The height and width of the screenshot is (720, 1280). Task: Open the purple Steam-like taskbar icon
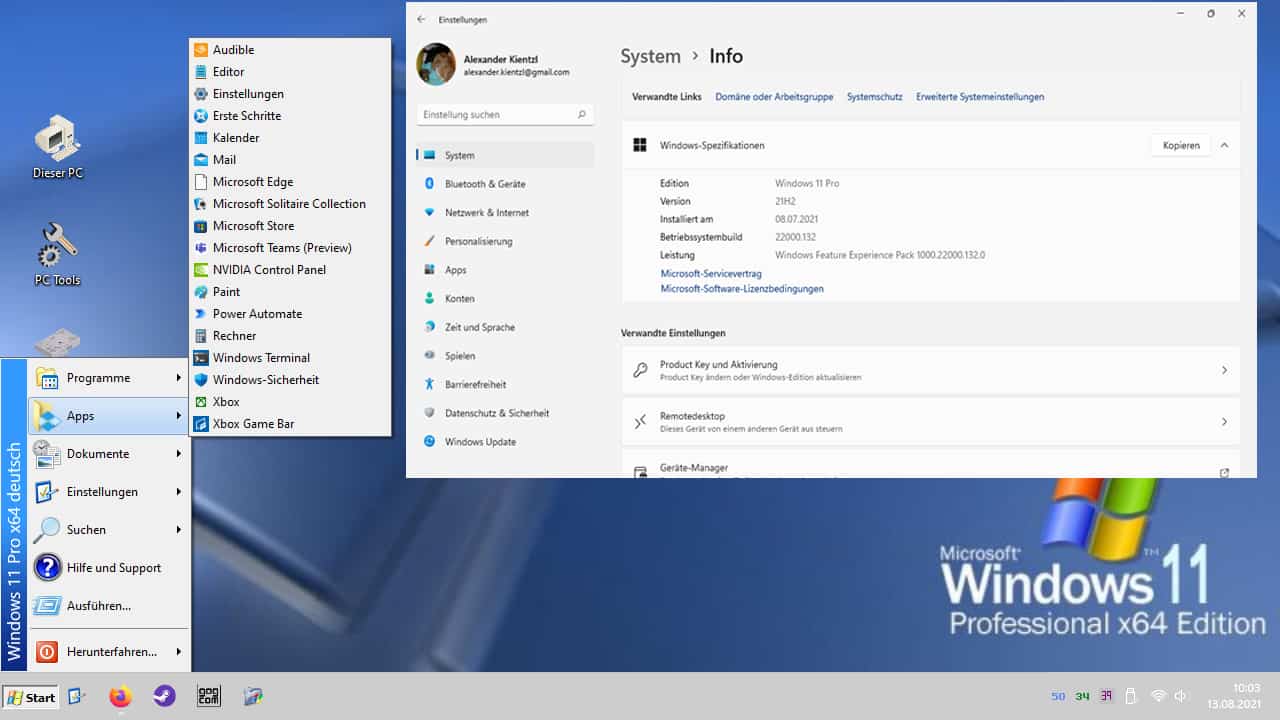tap(164, 696)
